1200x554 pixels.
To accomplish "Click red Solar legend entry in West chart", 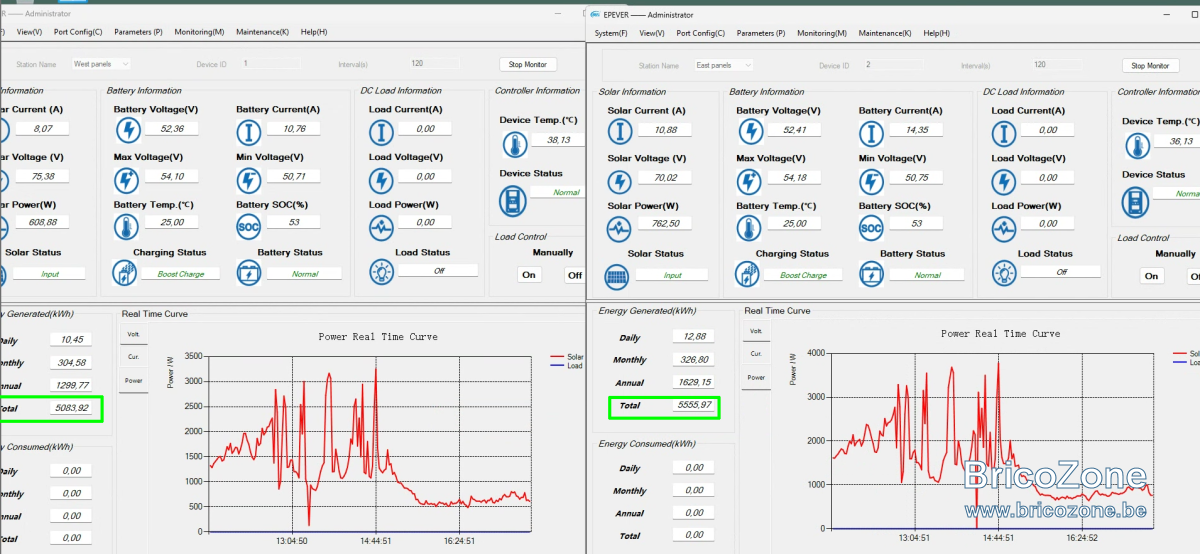I will 567,357.
